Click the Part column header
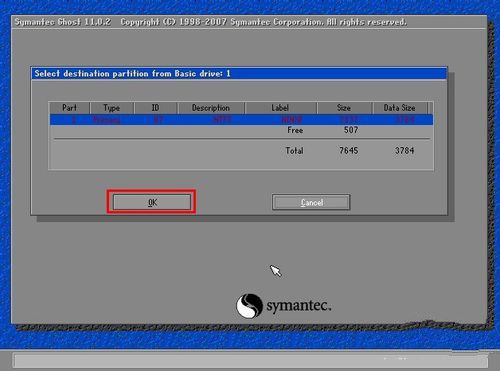 click(x=69, y=108)
